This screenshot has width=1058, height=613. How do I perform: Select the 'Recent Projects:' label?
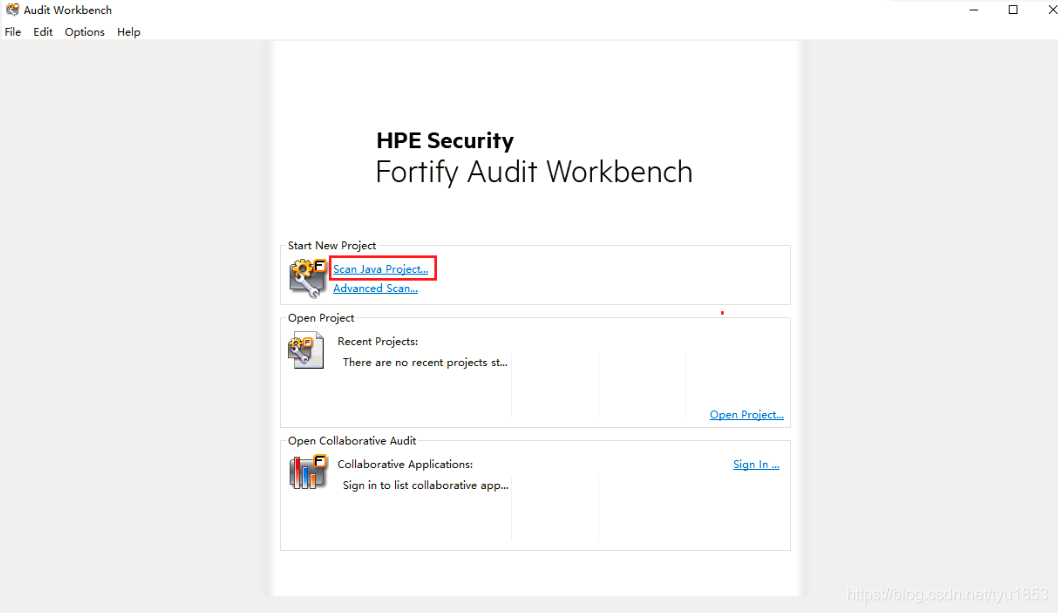(x=378, y=342)
